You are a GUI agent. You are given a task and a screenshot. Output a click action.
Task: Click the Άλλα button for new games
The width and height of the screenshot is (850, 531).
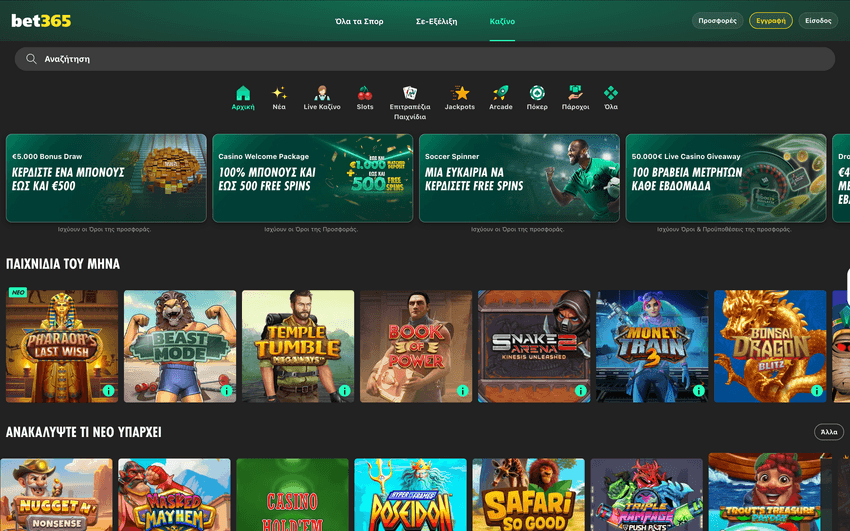pos(829,432)
